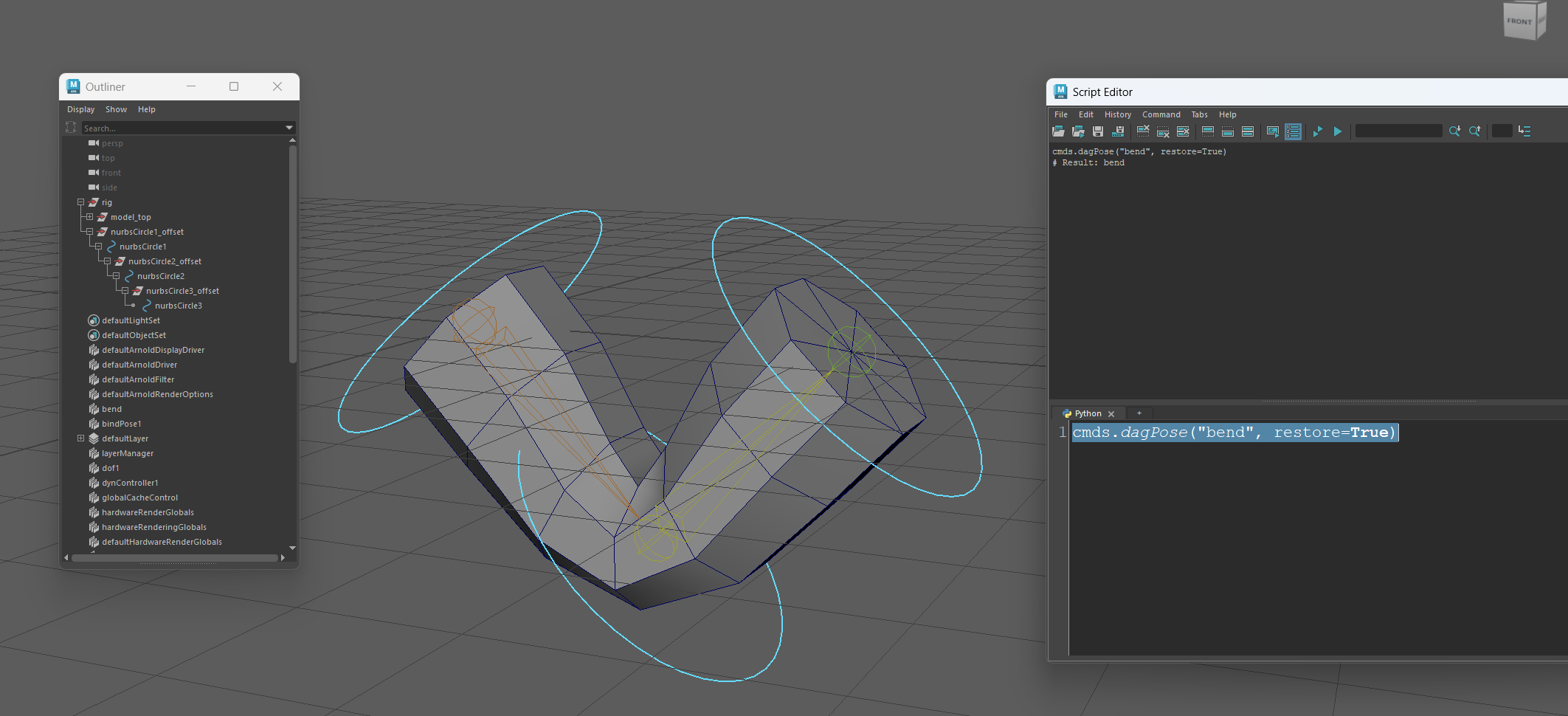
Task: Select nurbsCircle3 in the Outliner
Action: click(178, 306)
